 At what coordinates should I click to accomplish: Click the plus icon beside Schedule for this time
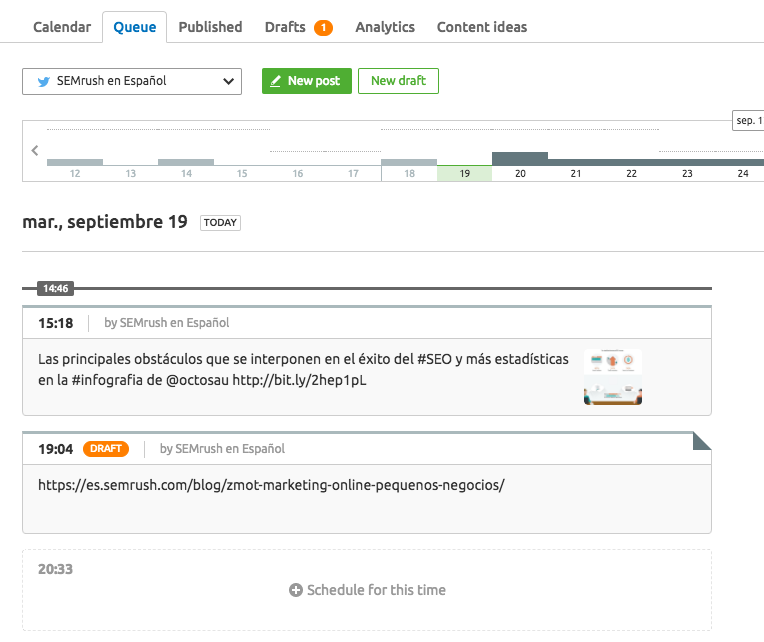click(296, 590)
